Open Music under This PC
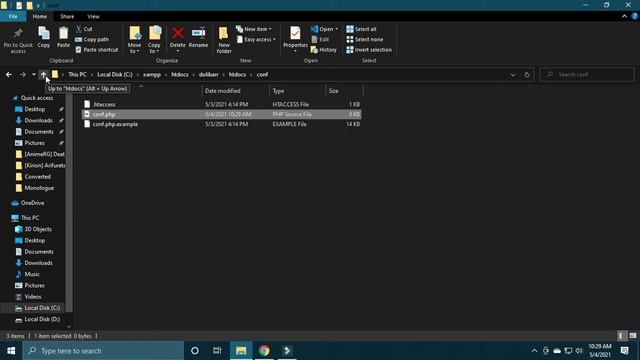Viewport: 640px width, 360px height. (31, 274)
